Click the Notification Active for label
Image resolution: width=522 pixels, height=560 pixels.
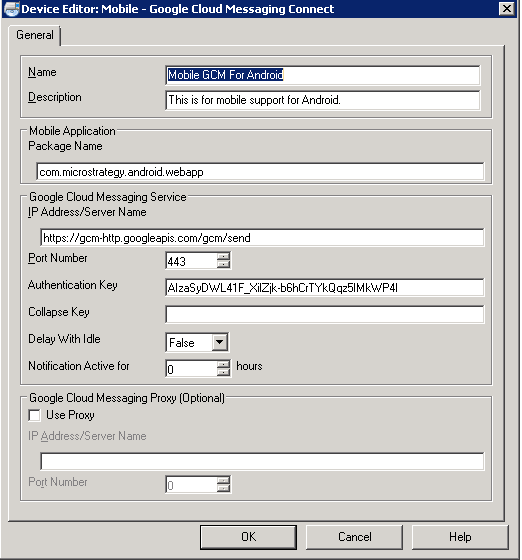(79, 366)
